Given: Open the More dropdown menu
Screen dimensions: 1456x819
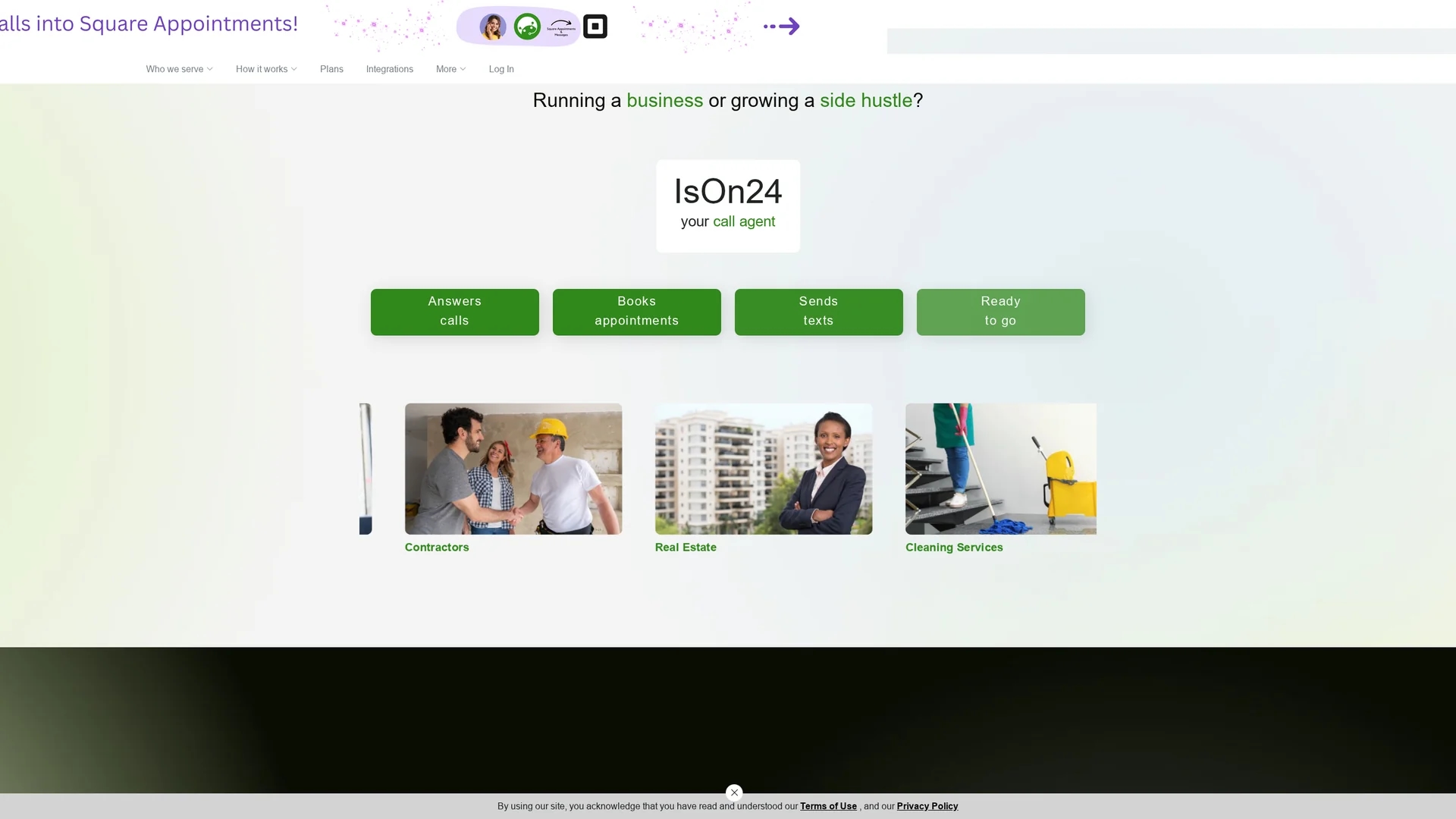Looking at the screenshot, I should point(450,69).
